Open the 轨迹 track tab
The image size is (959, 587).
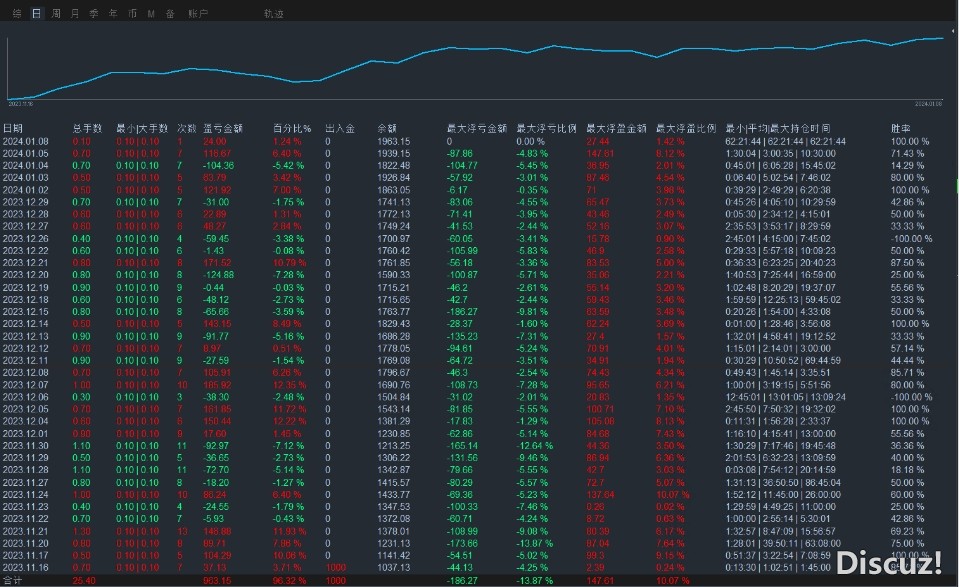point(273,14)
